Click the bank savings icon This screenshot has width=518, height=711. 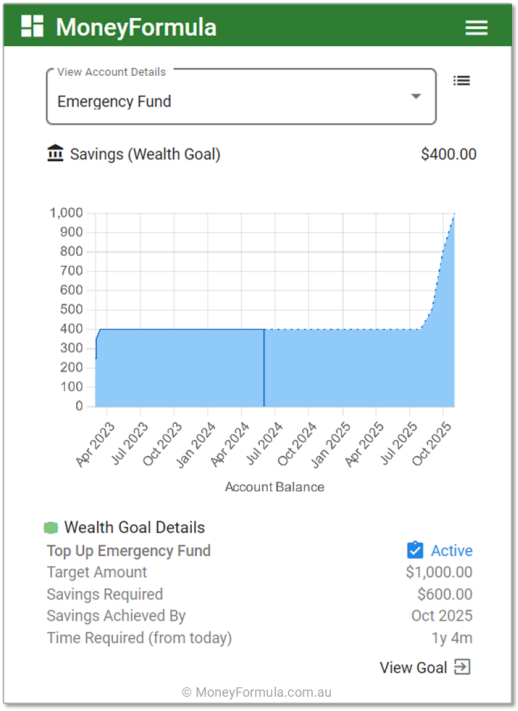click(55, 153)
